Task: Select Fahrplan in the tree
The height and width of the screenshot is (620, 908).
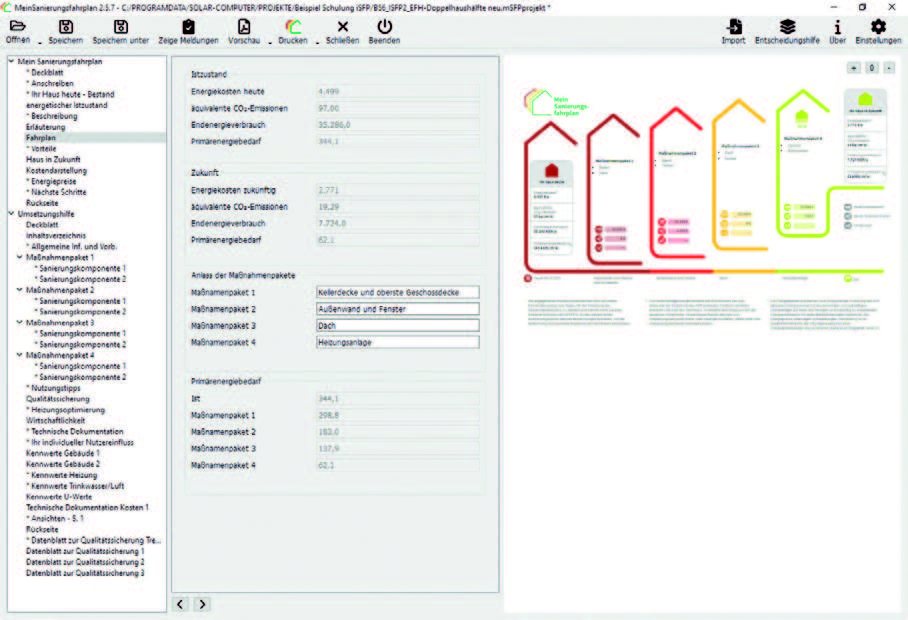Action: point(41,138)
